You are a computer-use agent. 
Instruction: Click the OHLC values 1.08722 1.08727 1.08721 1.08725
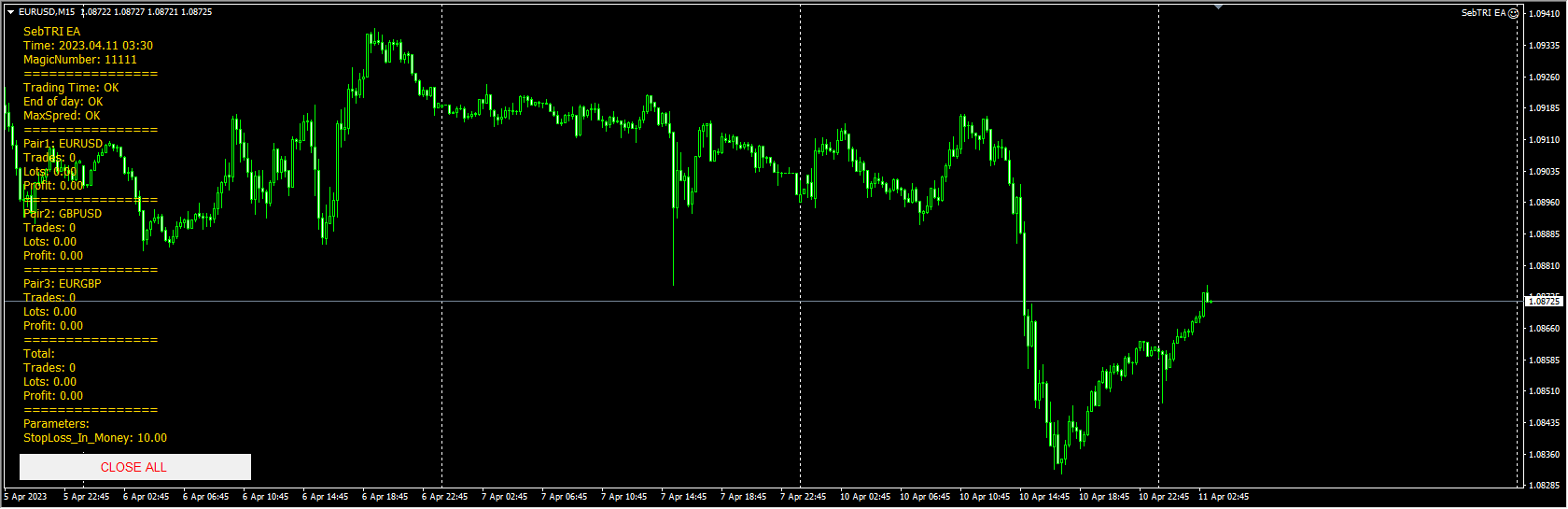(147, 12)
